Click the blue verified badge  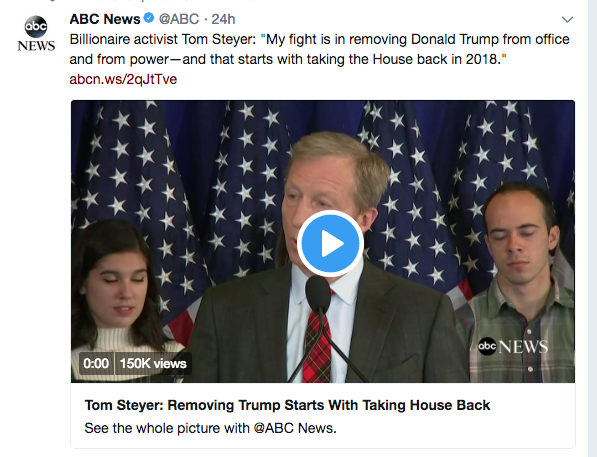149,18
